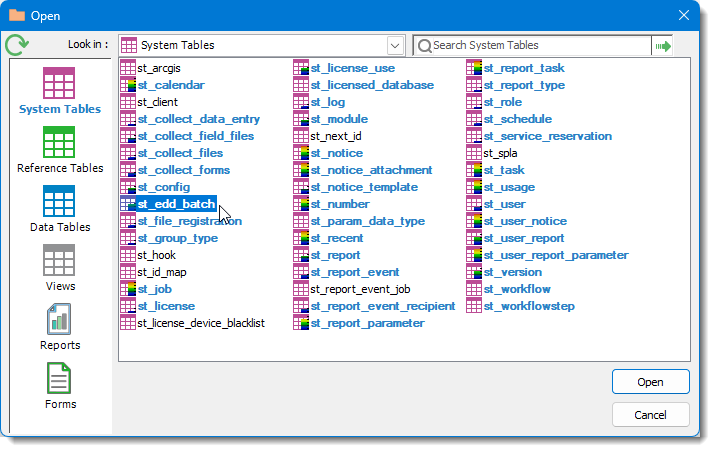Select st_license table
Screen dimensions: 715x452
[x=166, y=306]
